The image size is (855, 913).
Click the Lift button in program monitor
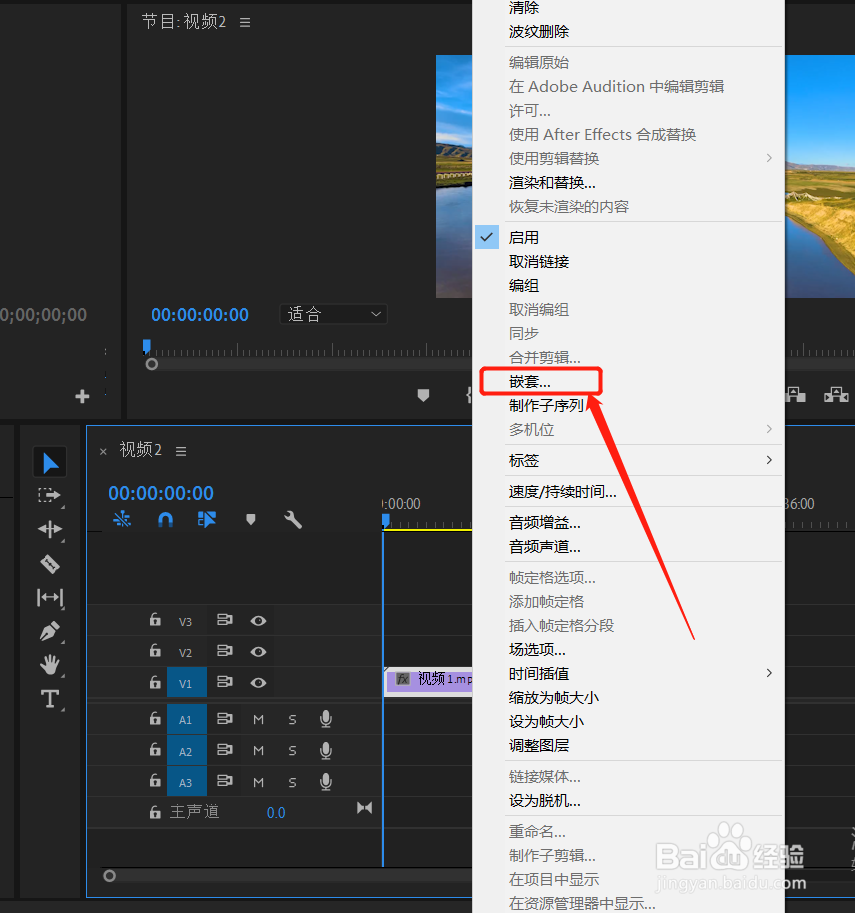click(795, 395)
